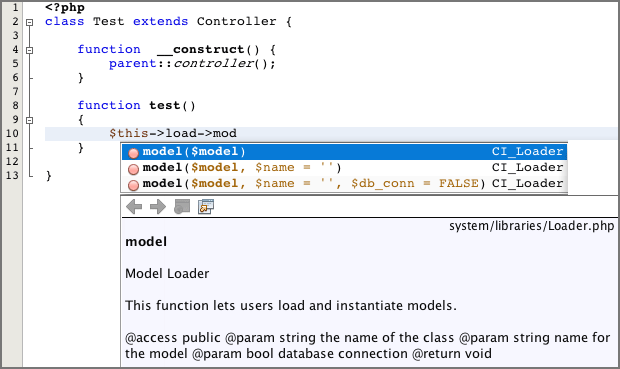Screen dimensions: 620x369
Task: Click red method icon of model($model)
Action: pos(134,153)
